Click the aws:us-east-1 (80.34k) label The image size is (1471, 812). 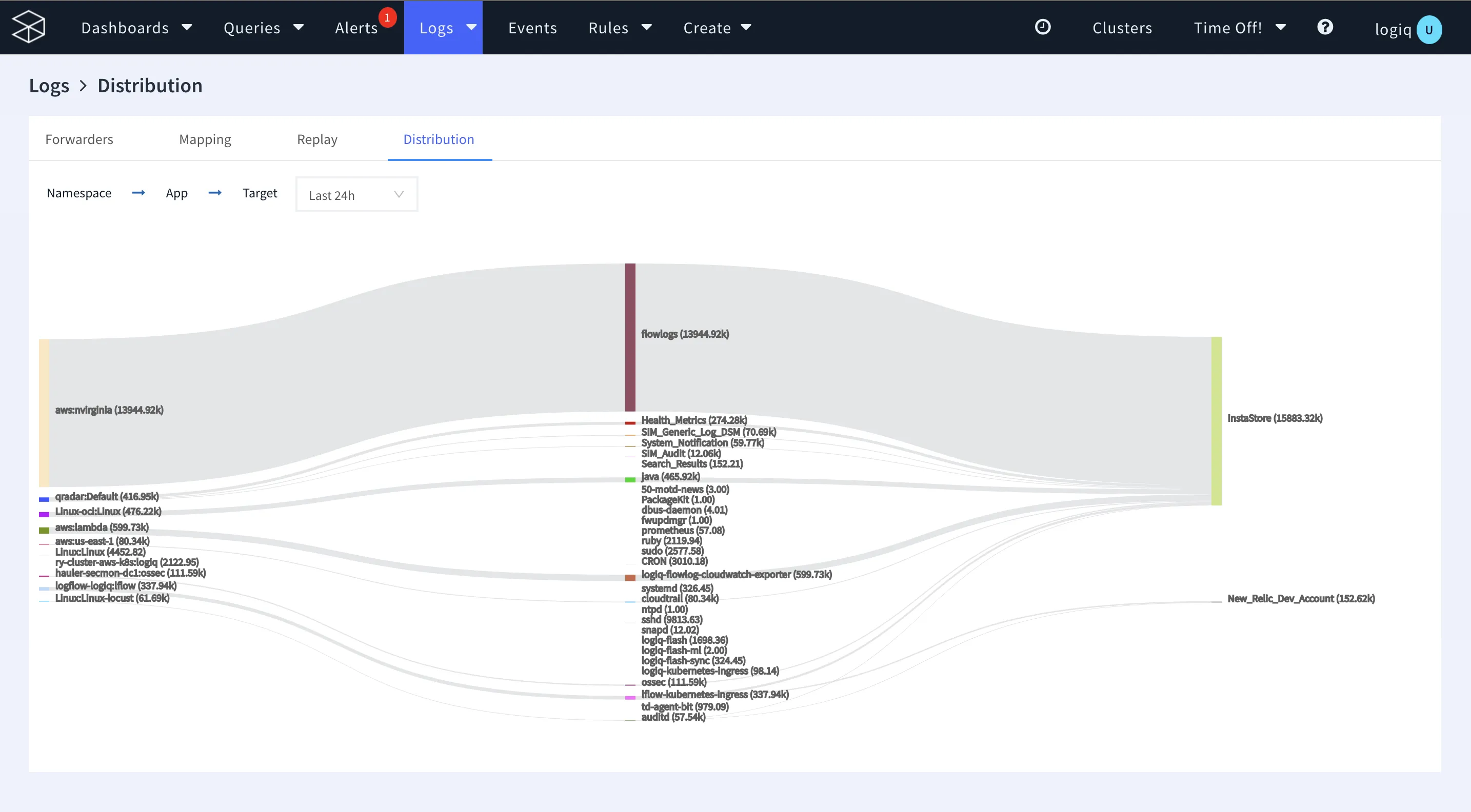tap(102, 541)
